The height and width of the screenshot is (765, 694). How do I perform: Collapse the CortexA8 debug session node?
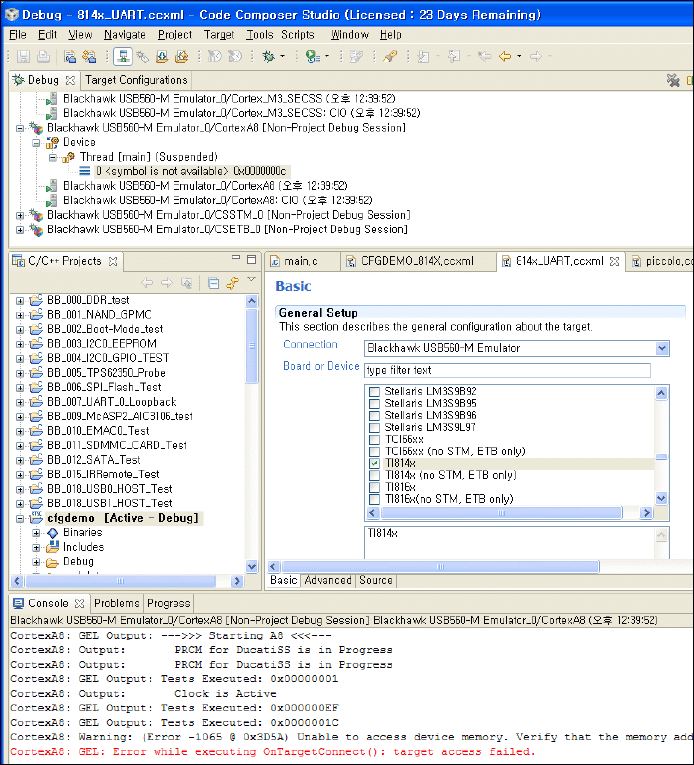[20, 128]
